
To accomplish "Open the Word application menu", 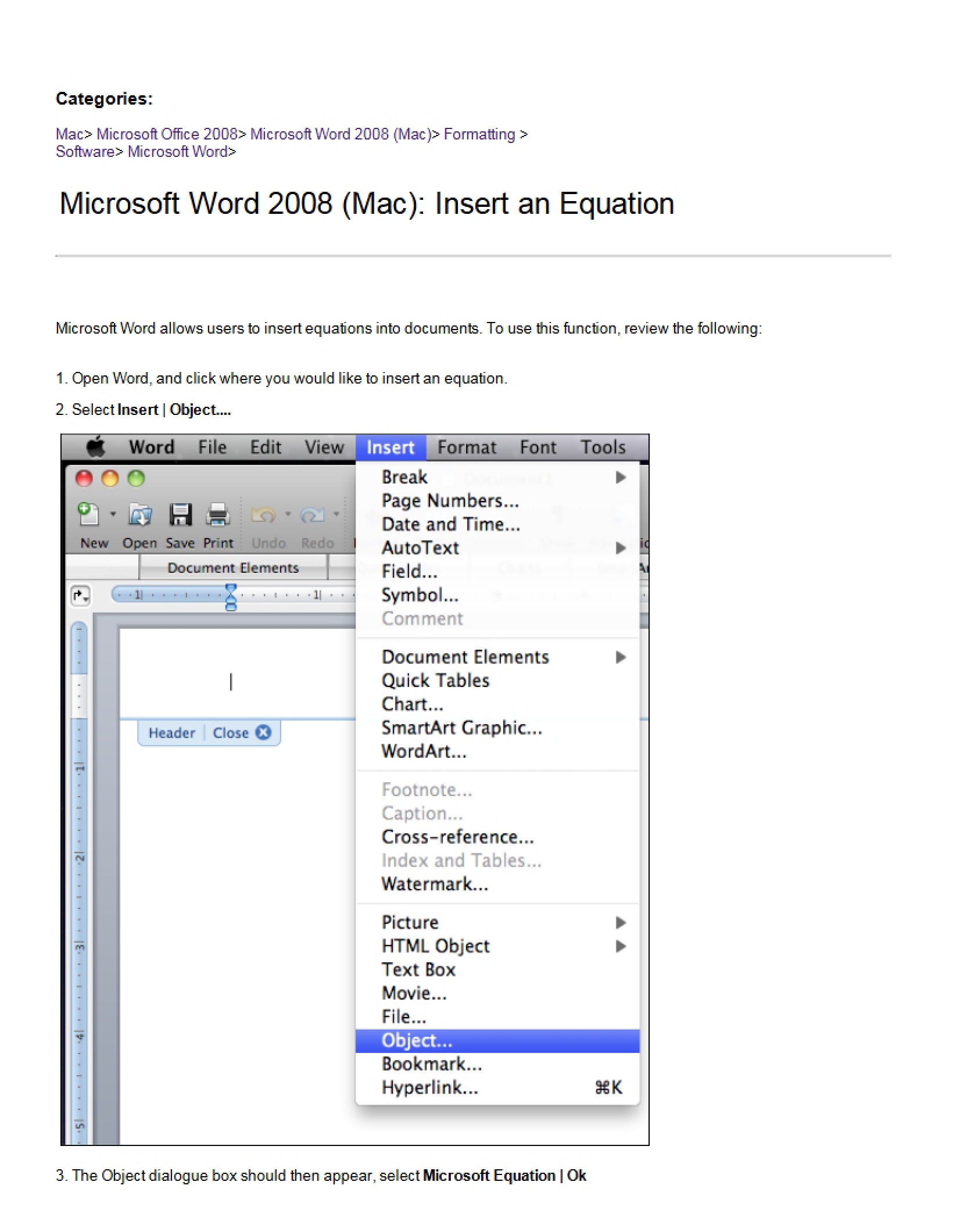I will (152, 447).
